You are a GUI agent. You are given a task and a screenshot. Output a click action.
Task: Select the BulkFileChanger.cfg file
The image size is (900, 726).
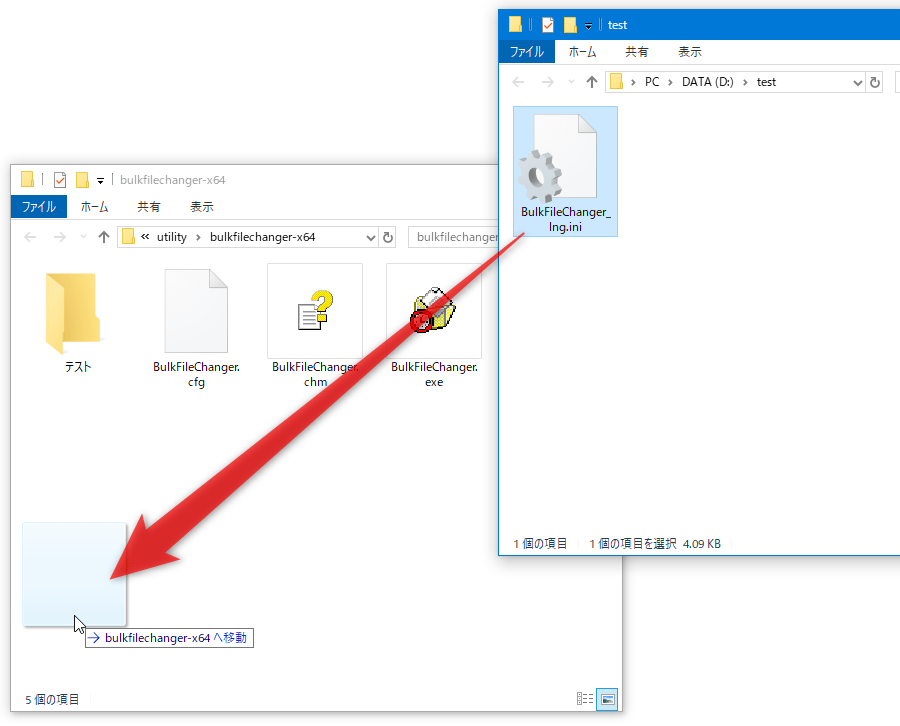pyautogui.click(x=196, y=327)
